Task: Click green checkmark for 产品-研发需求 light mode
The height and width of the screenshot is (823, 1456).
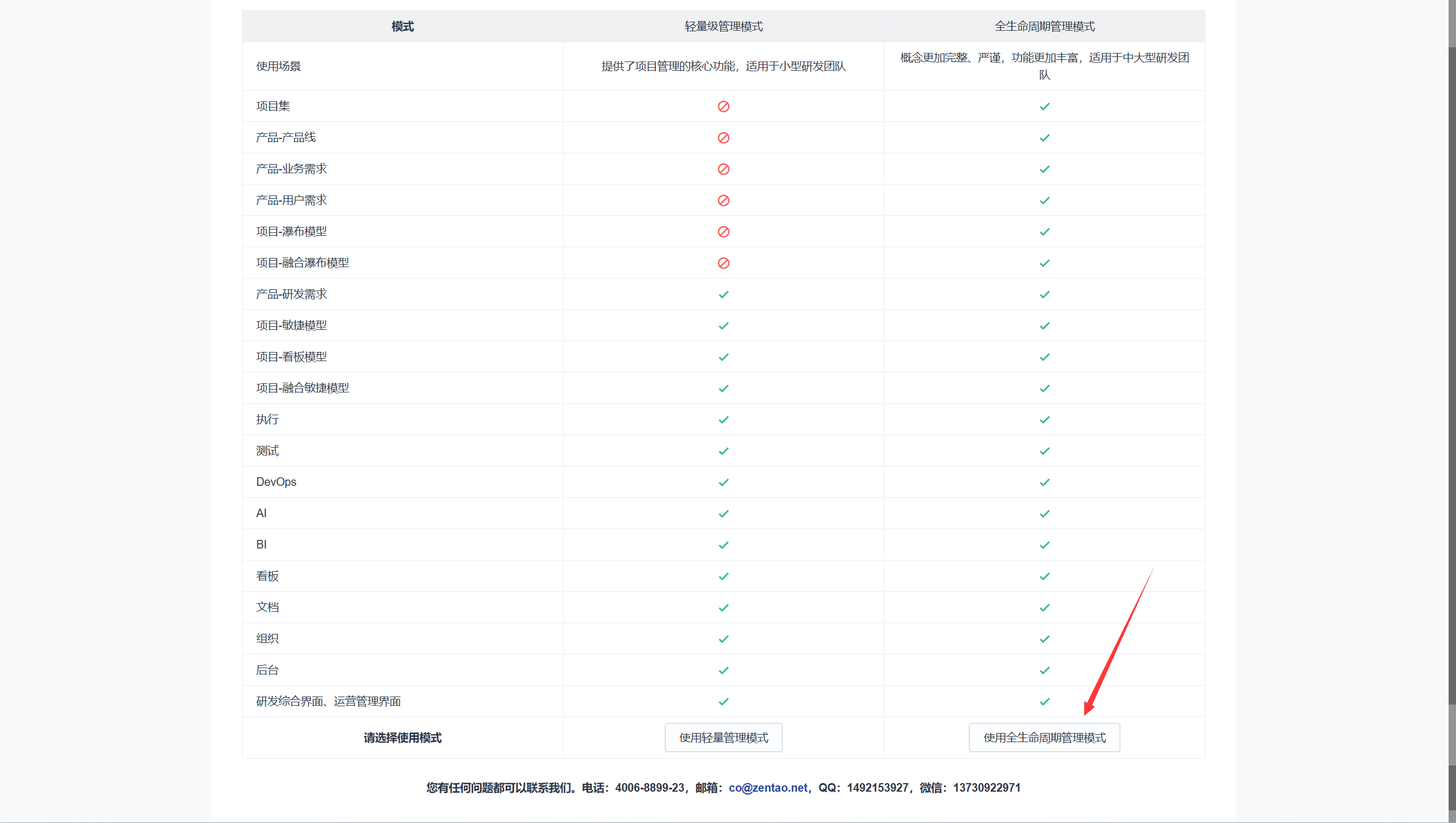Action: pyautogui.click(x=723, y=294)
